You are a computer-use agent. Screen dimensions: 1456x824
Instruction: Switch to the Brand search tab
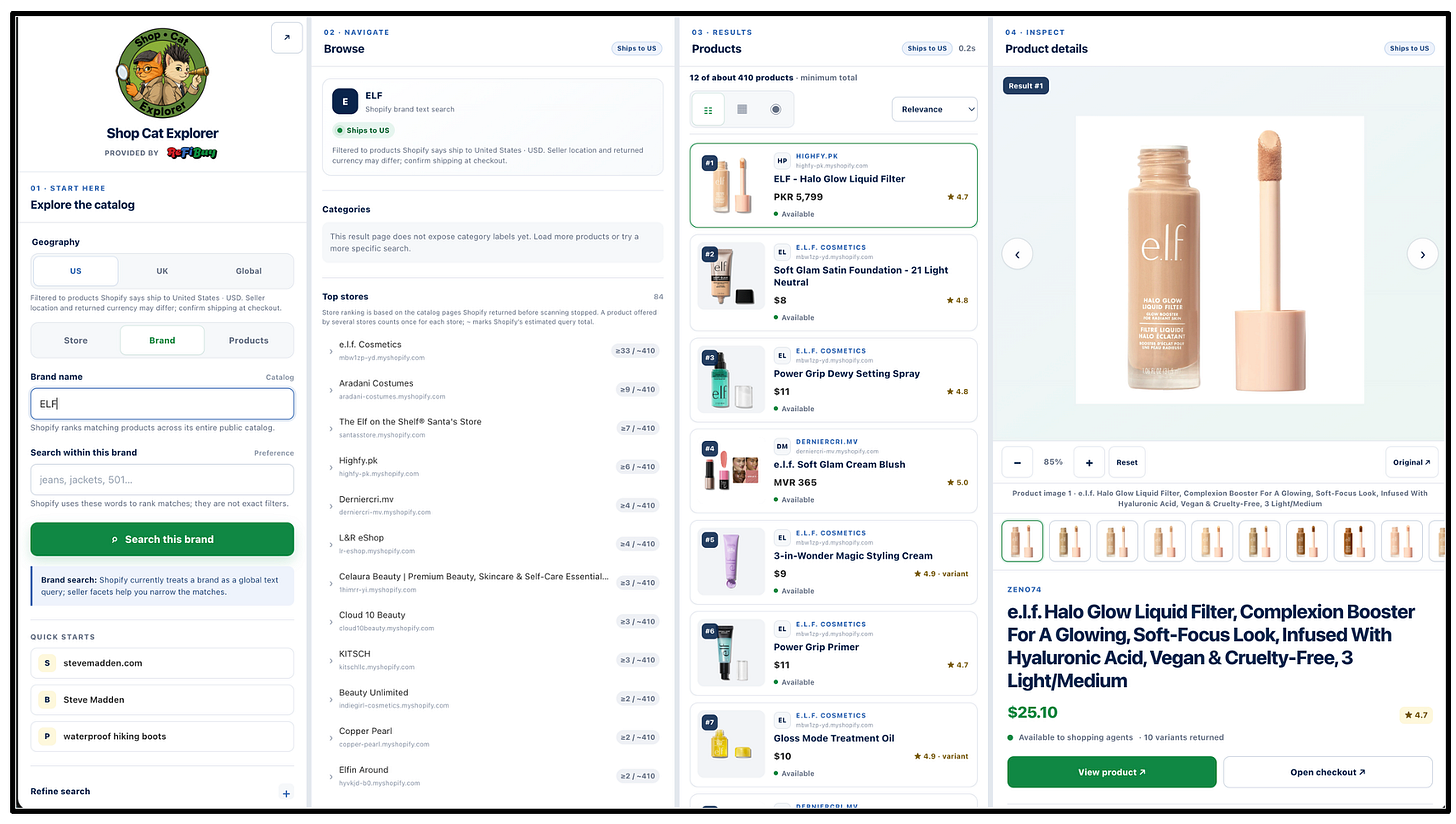[x=162, y=340]
